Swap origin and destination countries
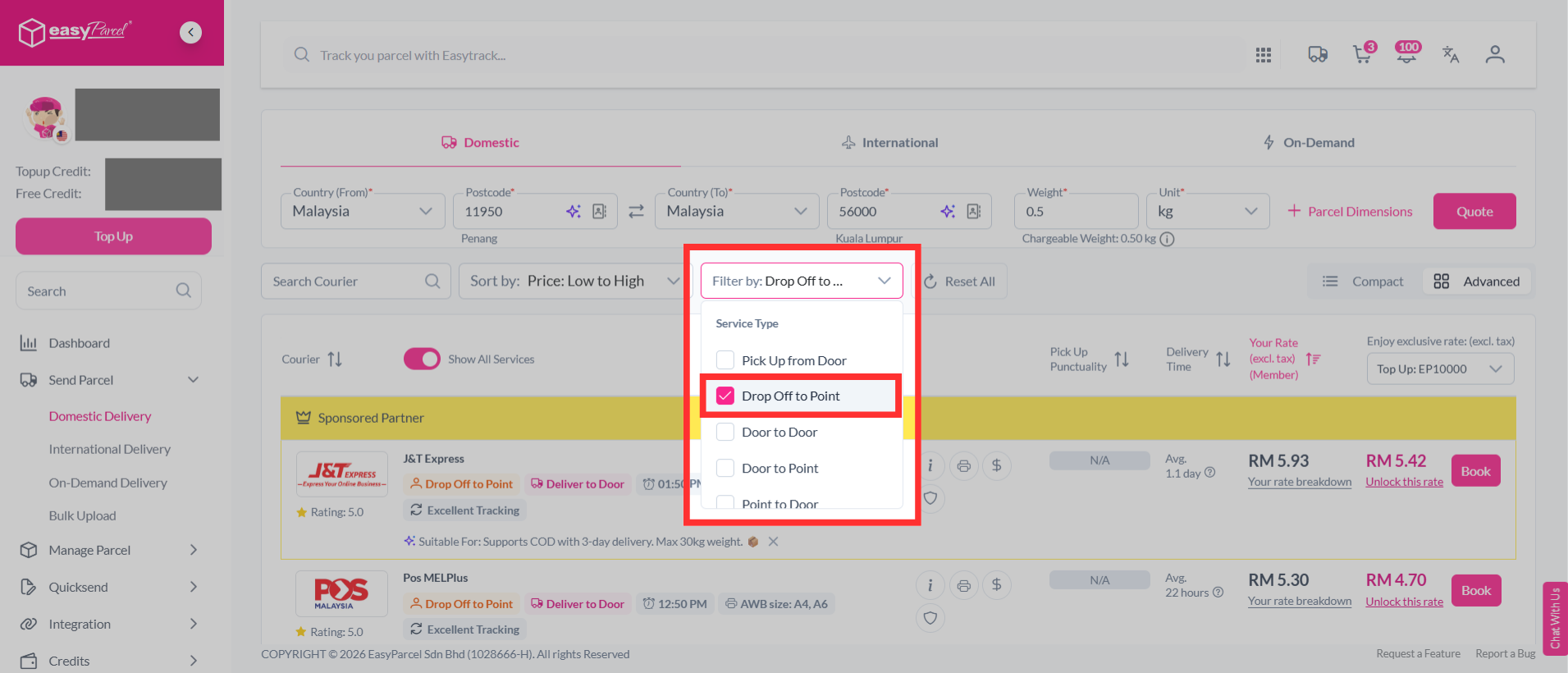 (x=636, y=212)
